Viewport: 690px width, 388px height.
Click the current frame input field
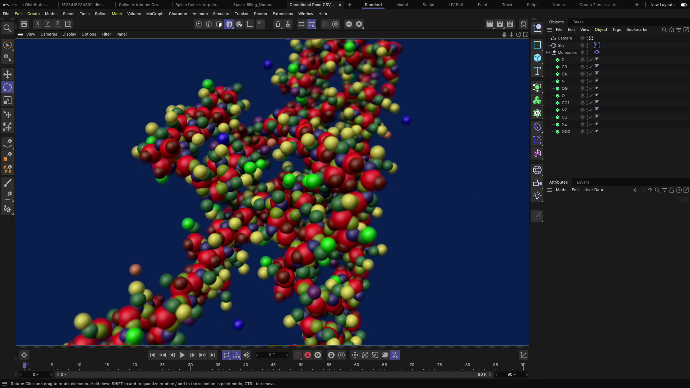(272, 355)
